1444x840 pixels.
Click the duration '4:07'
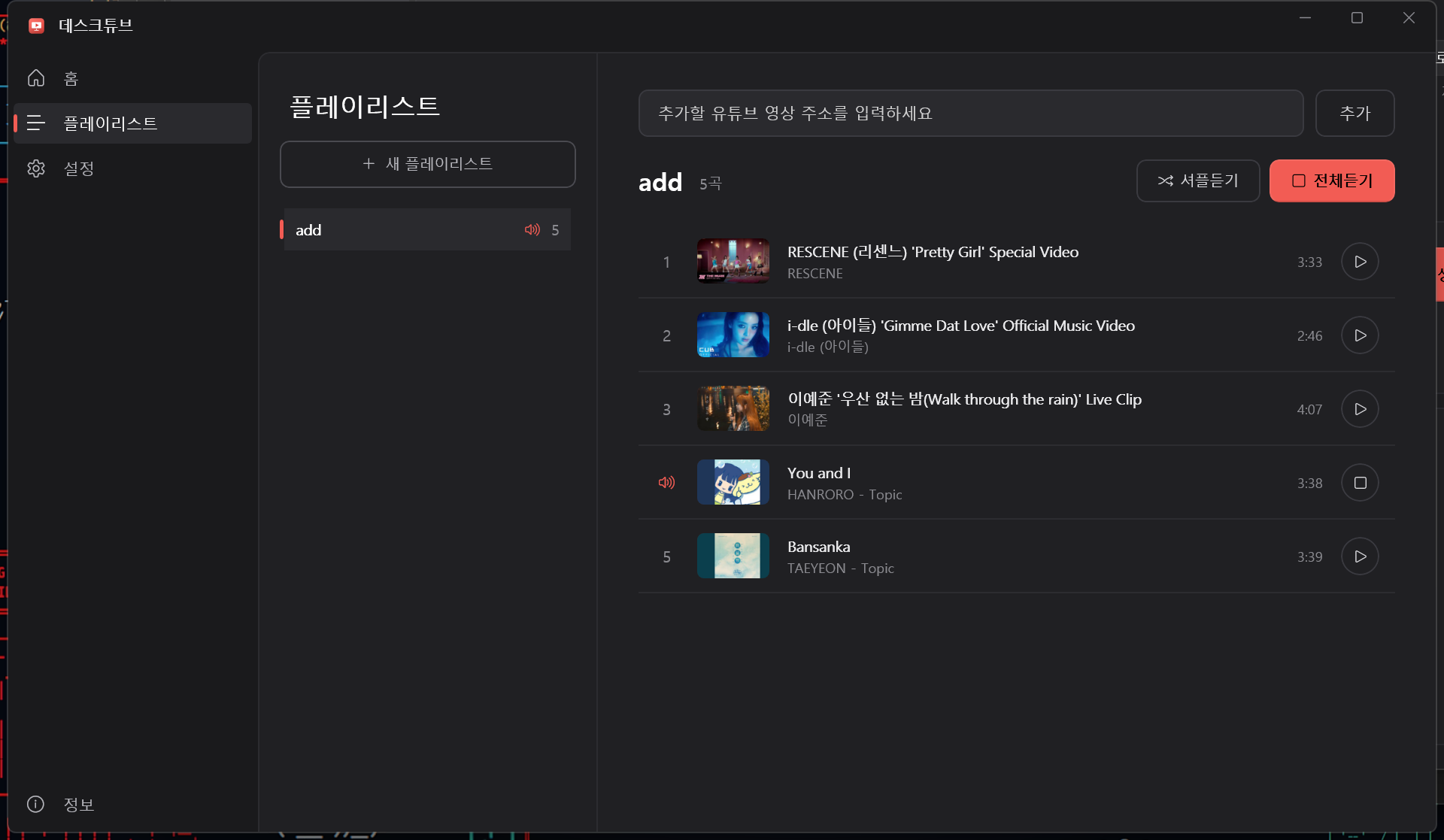[x=1309, y=410]
